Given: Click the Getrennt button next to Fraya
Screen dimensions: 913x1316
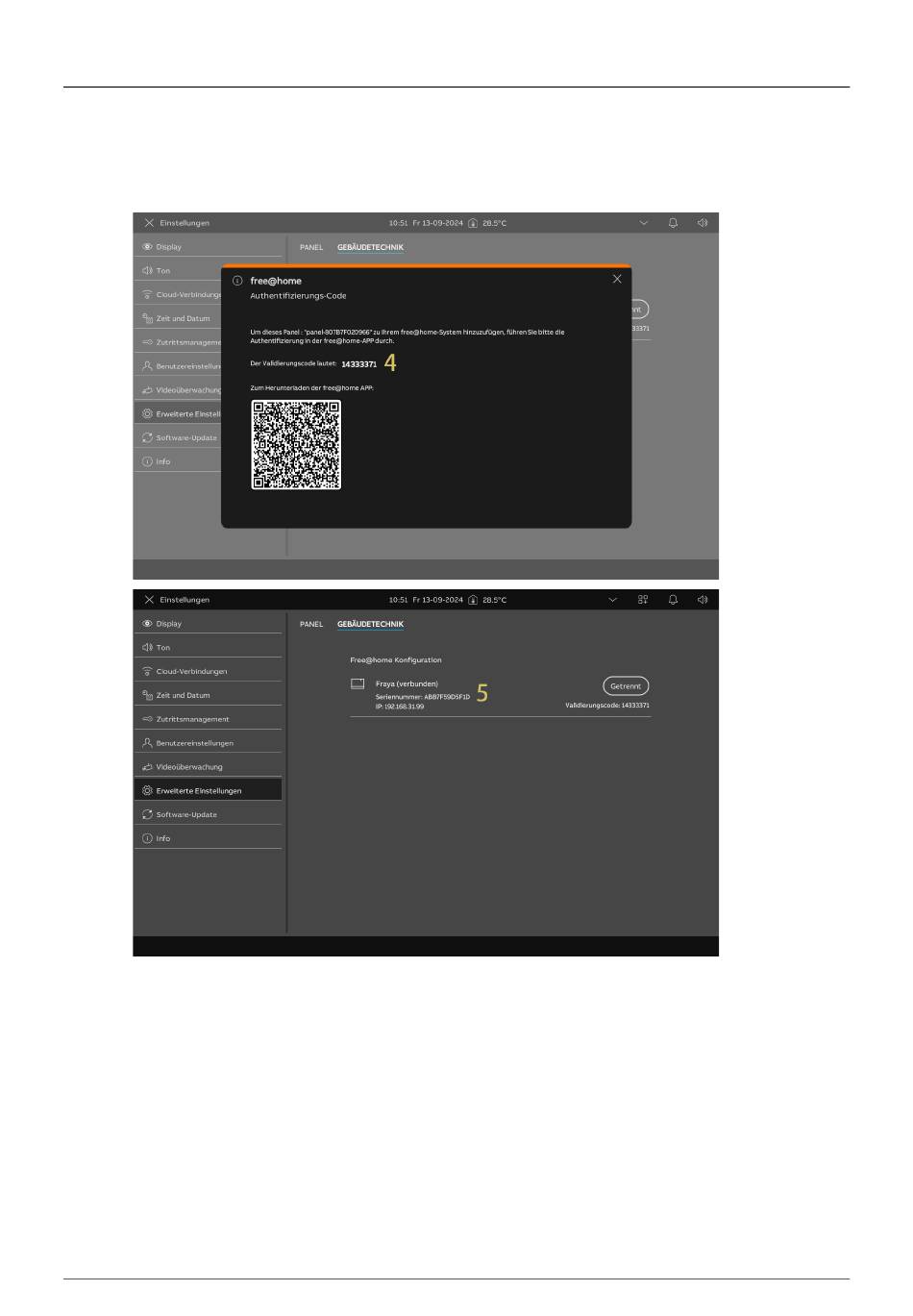Looking at the screenshot, I should tap(626, 686).
